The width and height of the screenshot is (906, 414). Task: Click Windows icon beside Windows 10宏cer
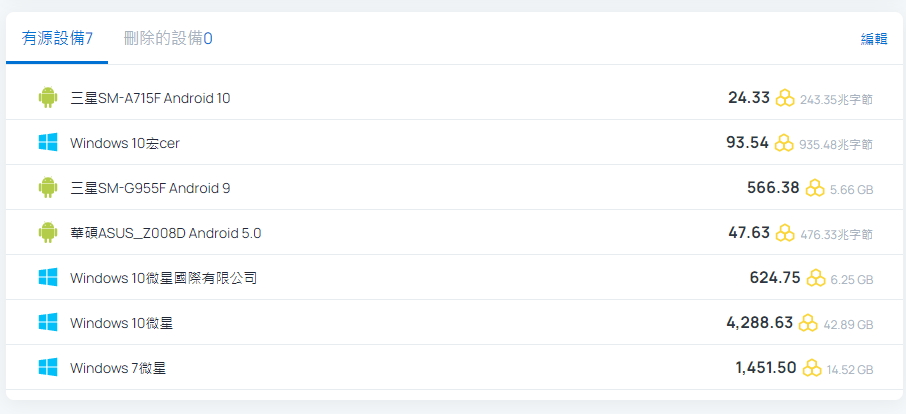point(48,143)
